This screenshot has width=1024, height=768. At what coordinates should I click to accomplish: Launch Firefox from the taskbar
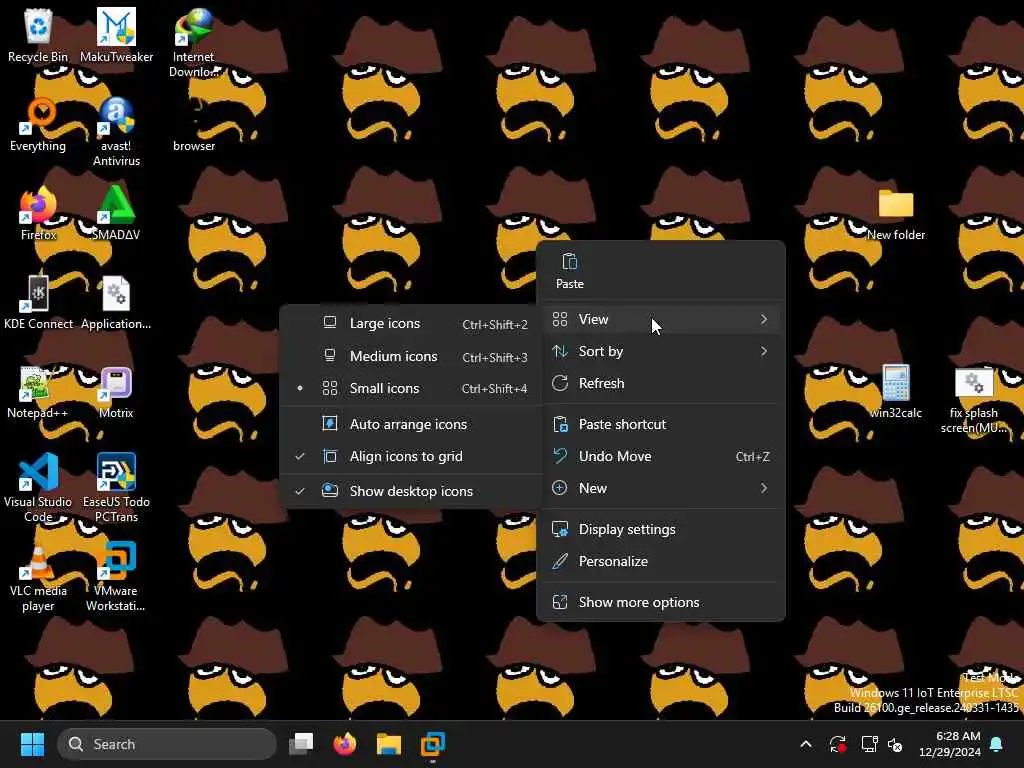pyautogui.click(x=345, y=744)
